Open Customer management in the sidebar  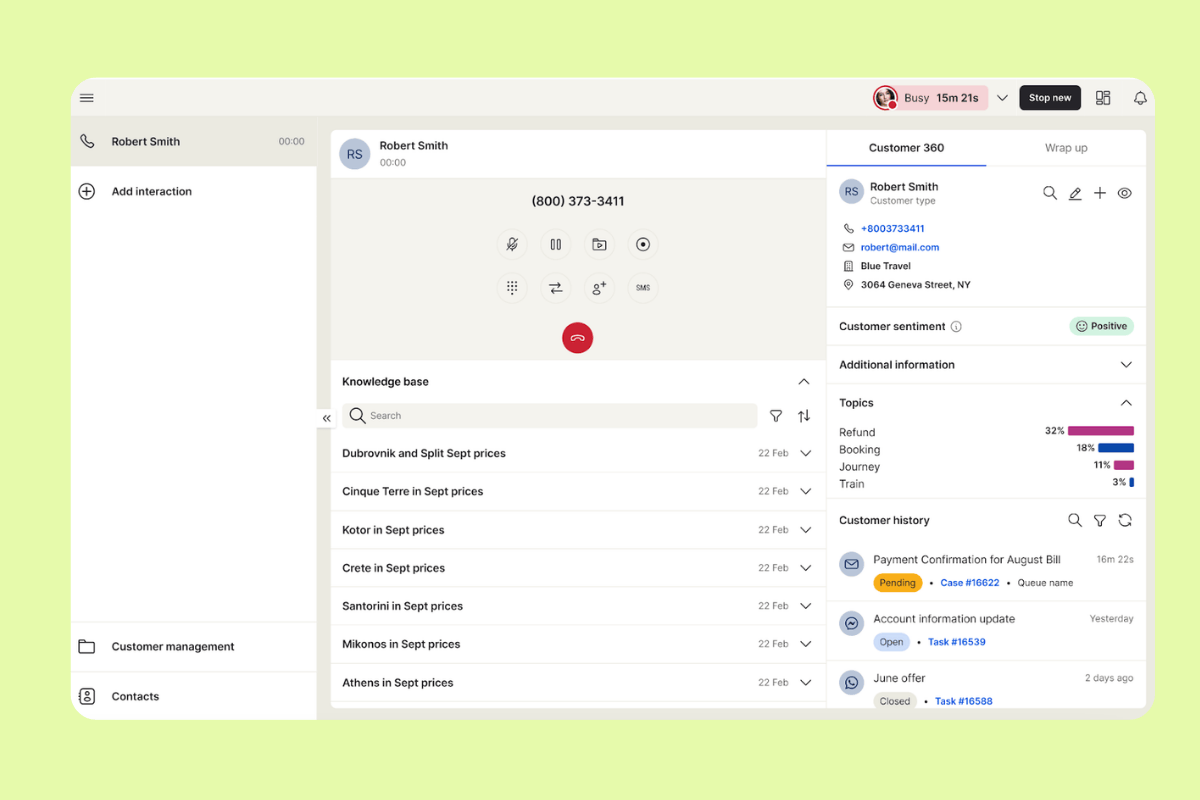[x=172, y=646]
